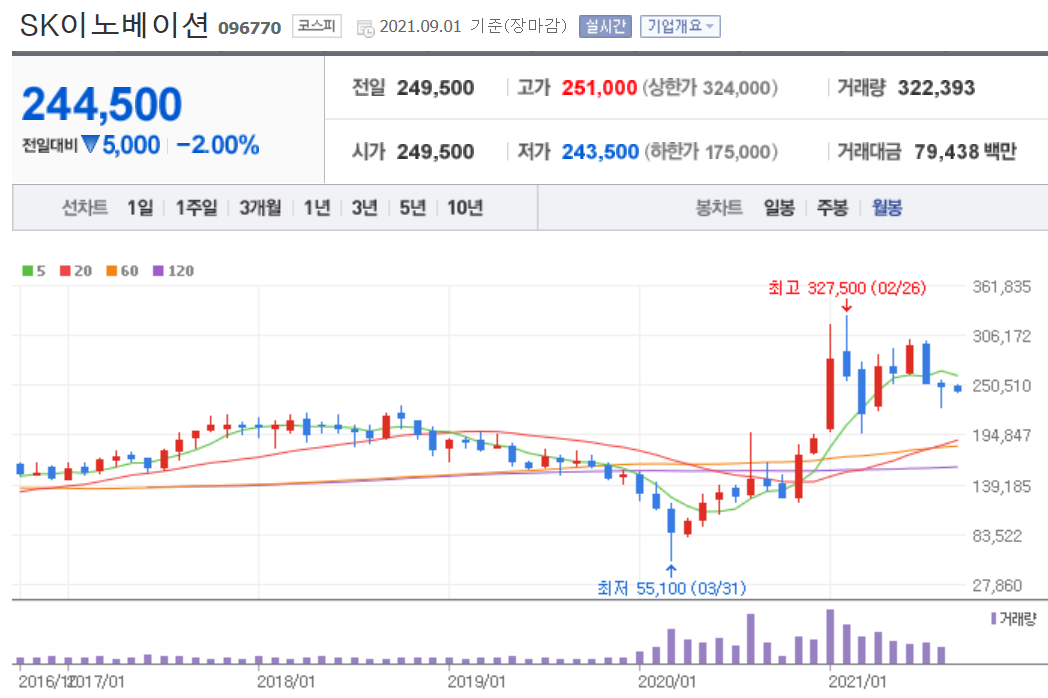Click the green 5 moving-average legend swatch

point(27,271)
